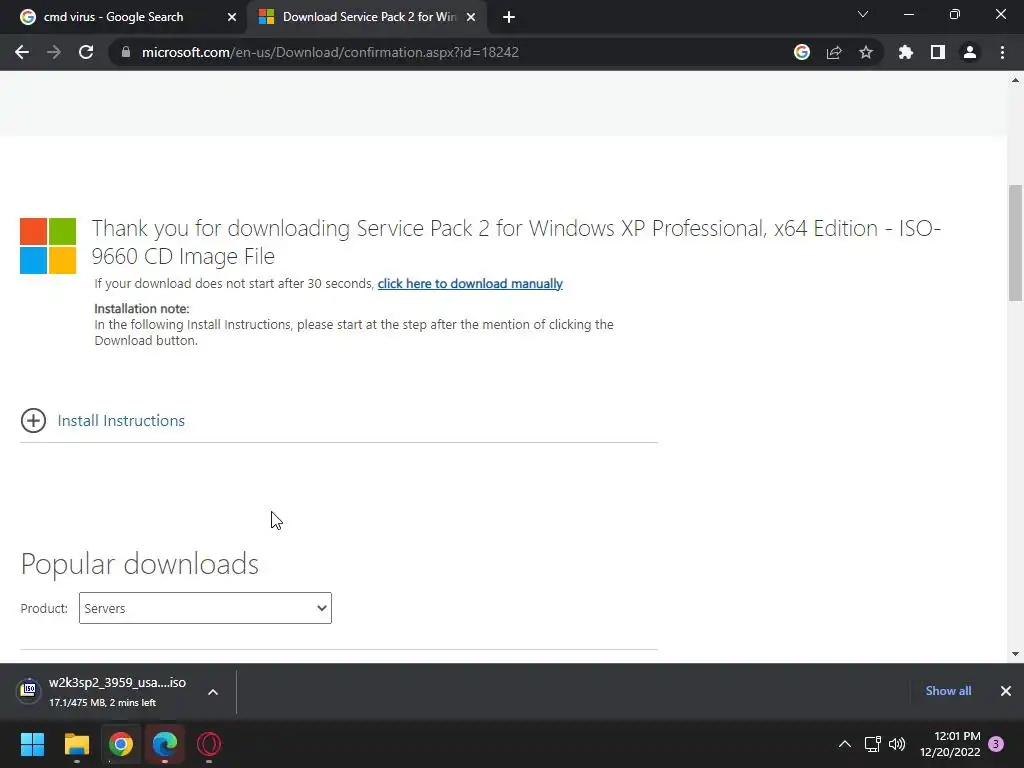Click the 'Installation note:' text
Viewport: 1024px width, 768px height.
(142, 308)
